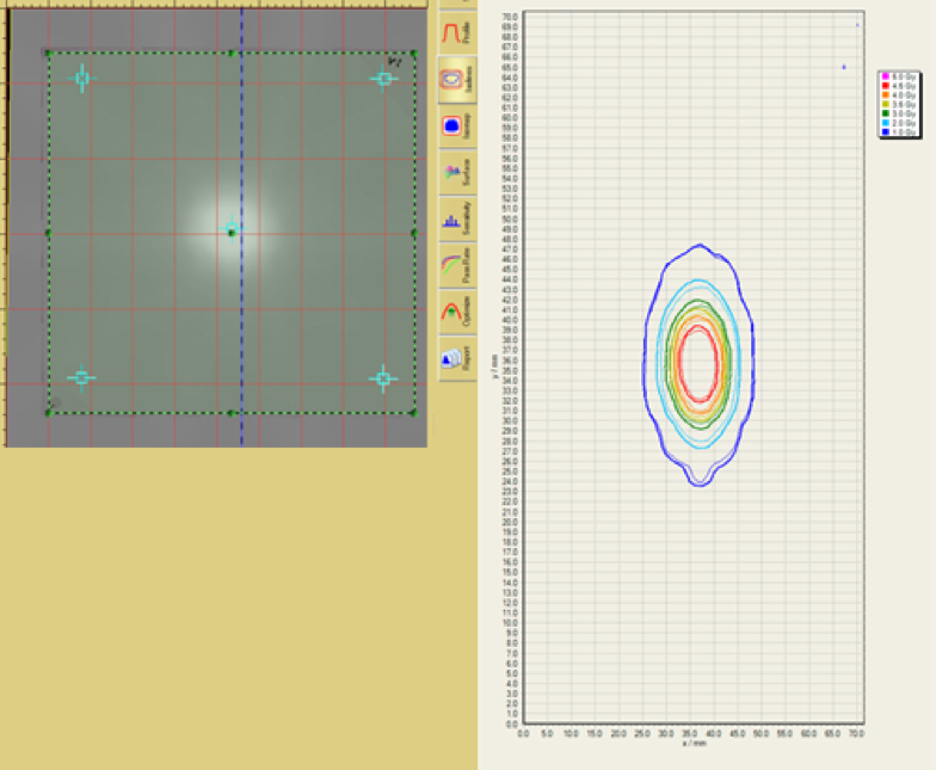
Task: Open the Surface plot tool
Action: pyautogui.click(x=457, y=173)
